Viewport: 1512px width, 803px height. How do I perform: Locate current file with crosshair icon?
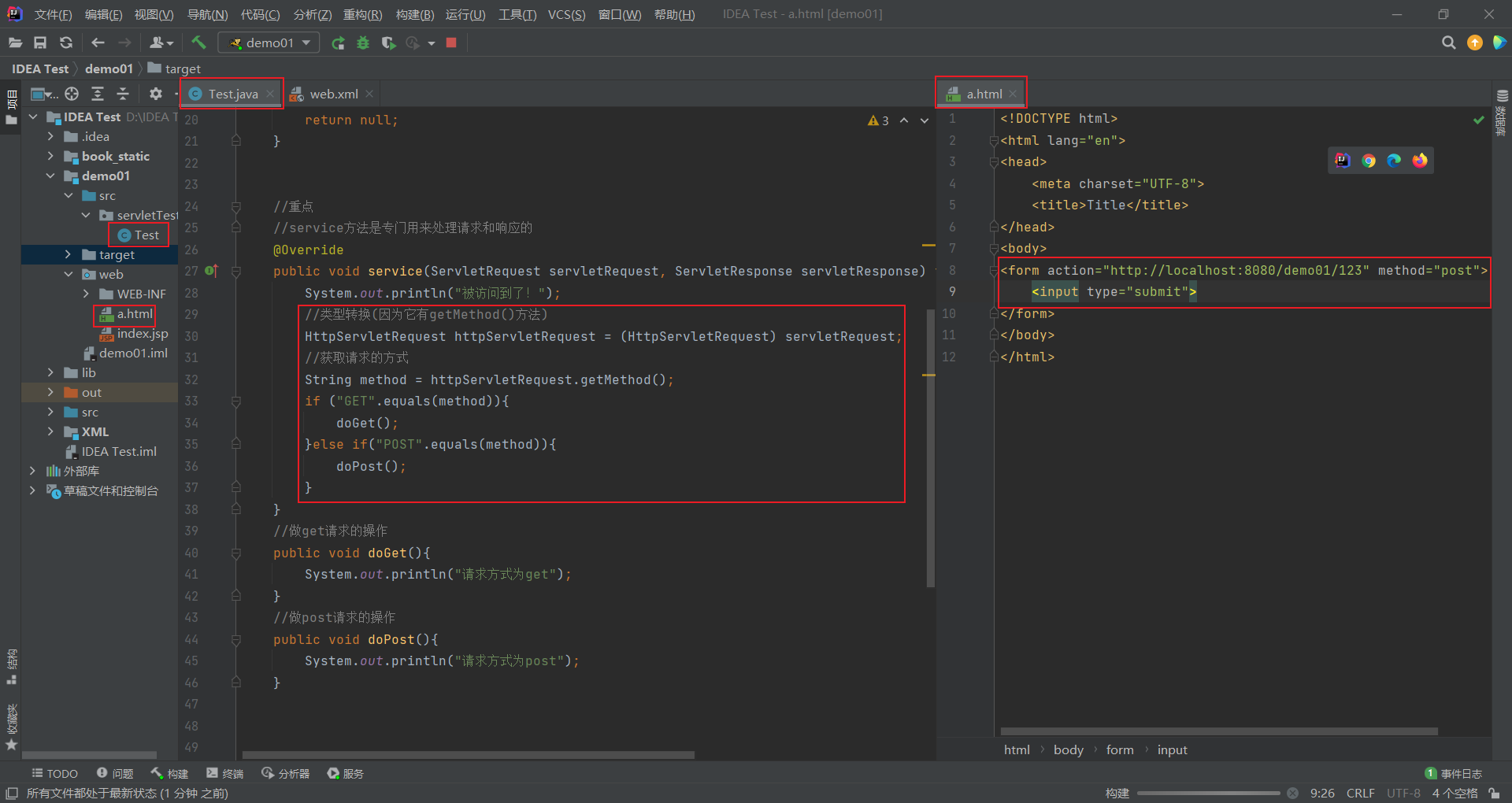click(72, 94)
